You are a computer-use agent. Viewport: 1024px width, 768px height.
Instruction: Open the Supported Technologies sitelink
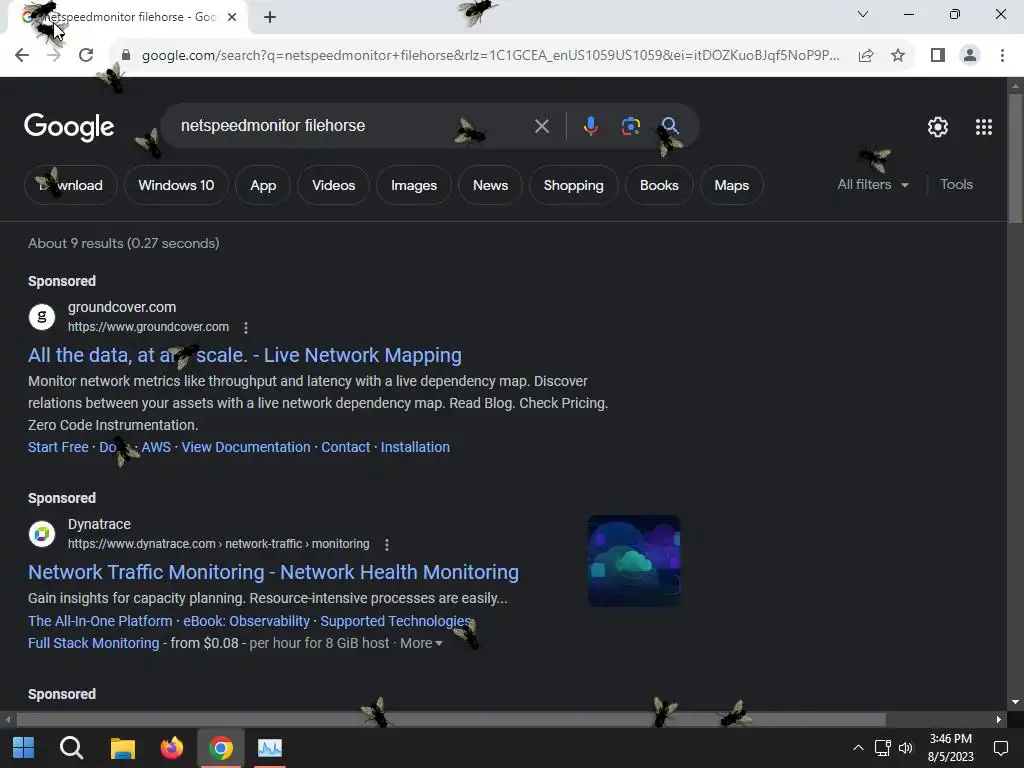(396, 621)
